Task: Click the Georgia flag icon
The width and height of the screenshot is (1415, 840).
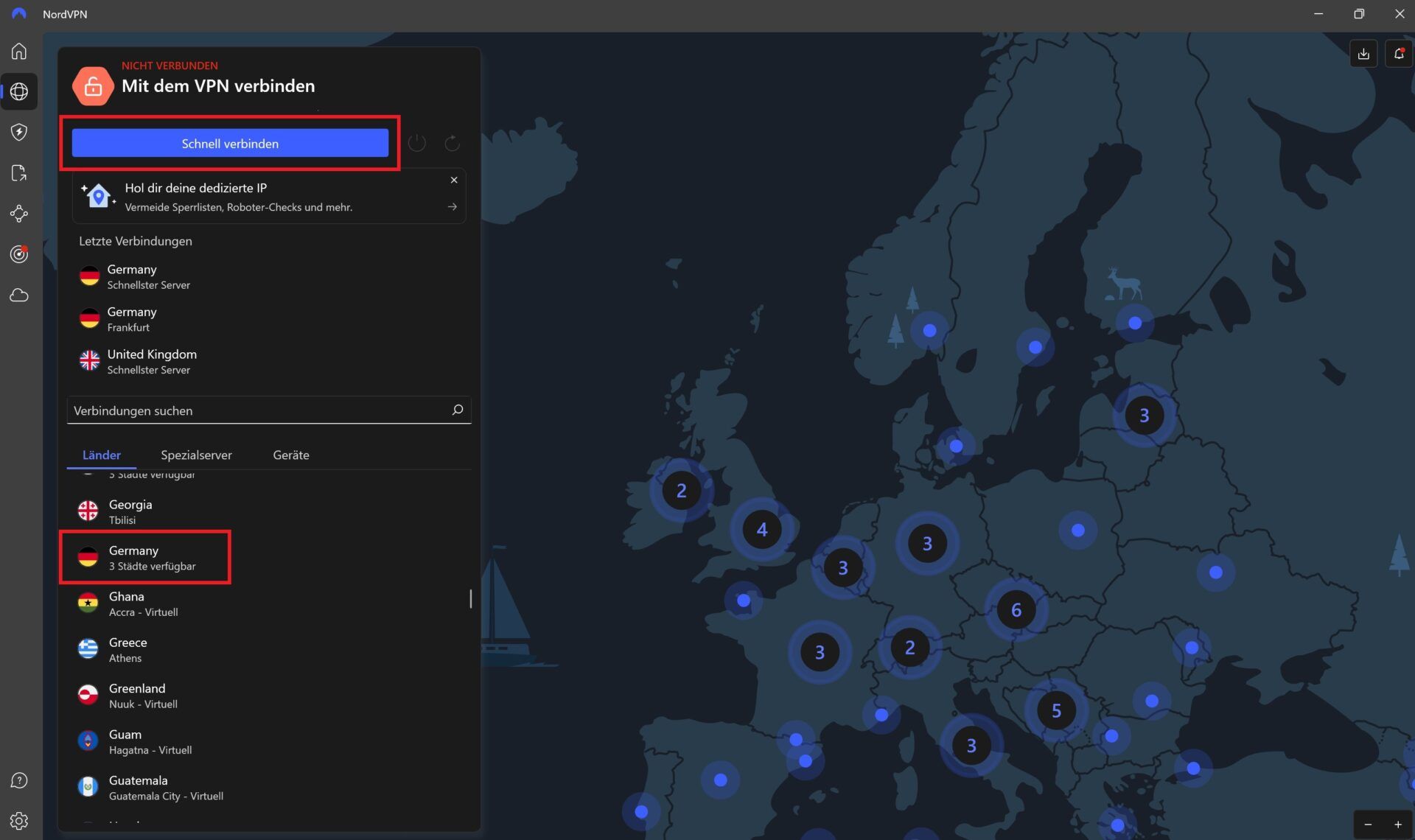Action: tap(88, 511)
